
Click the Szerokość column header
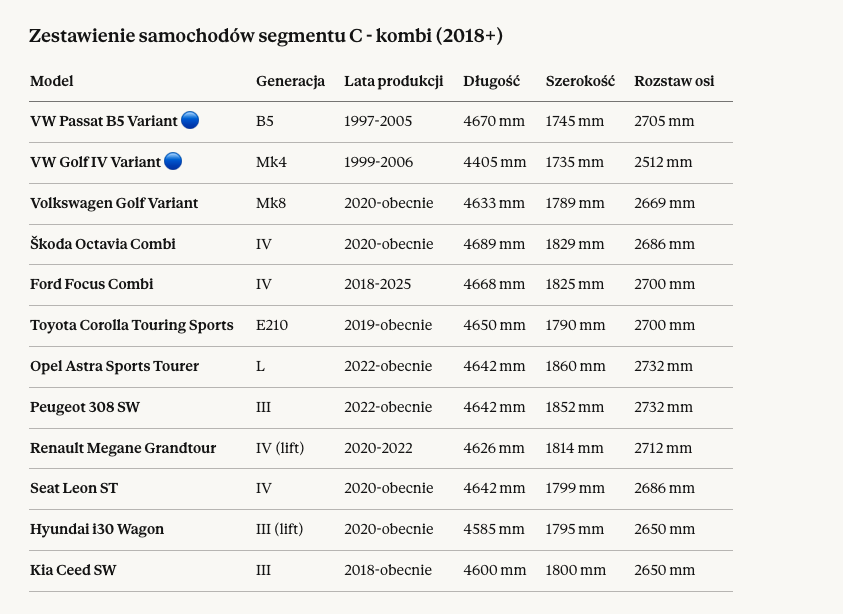coord(580,81)
